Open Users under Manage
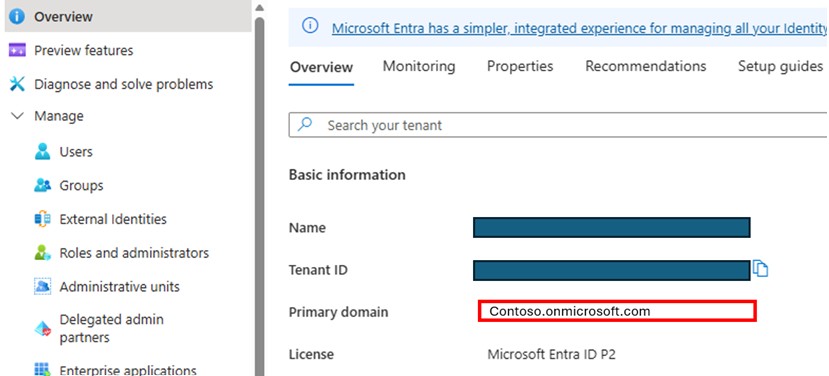Screen dimensions: 829x376 76,152
